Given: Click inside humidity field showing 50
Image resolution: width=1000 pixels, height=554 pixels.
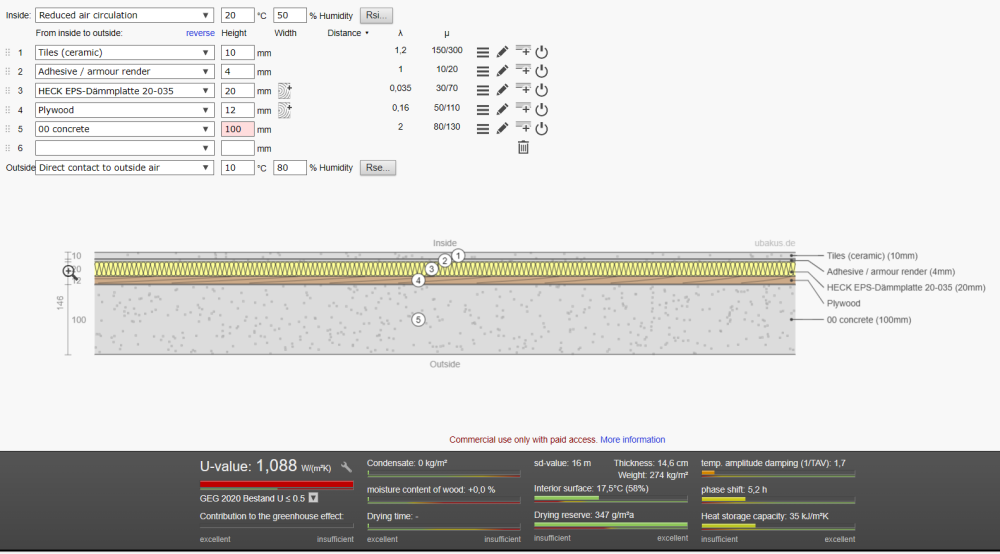Looking at the screenshot, I should (x=290, y=15).
